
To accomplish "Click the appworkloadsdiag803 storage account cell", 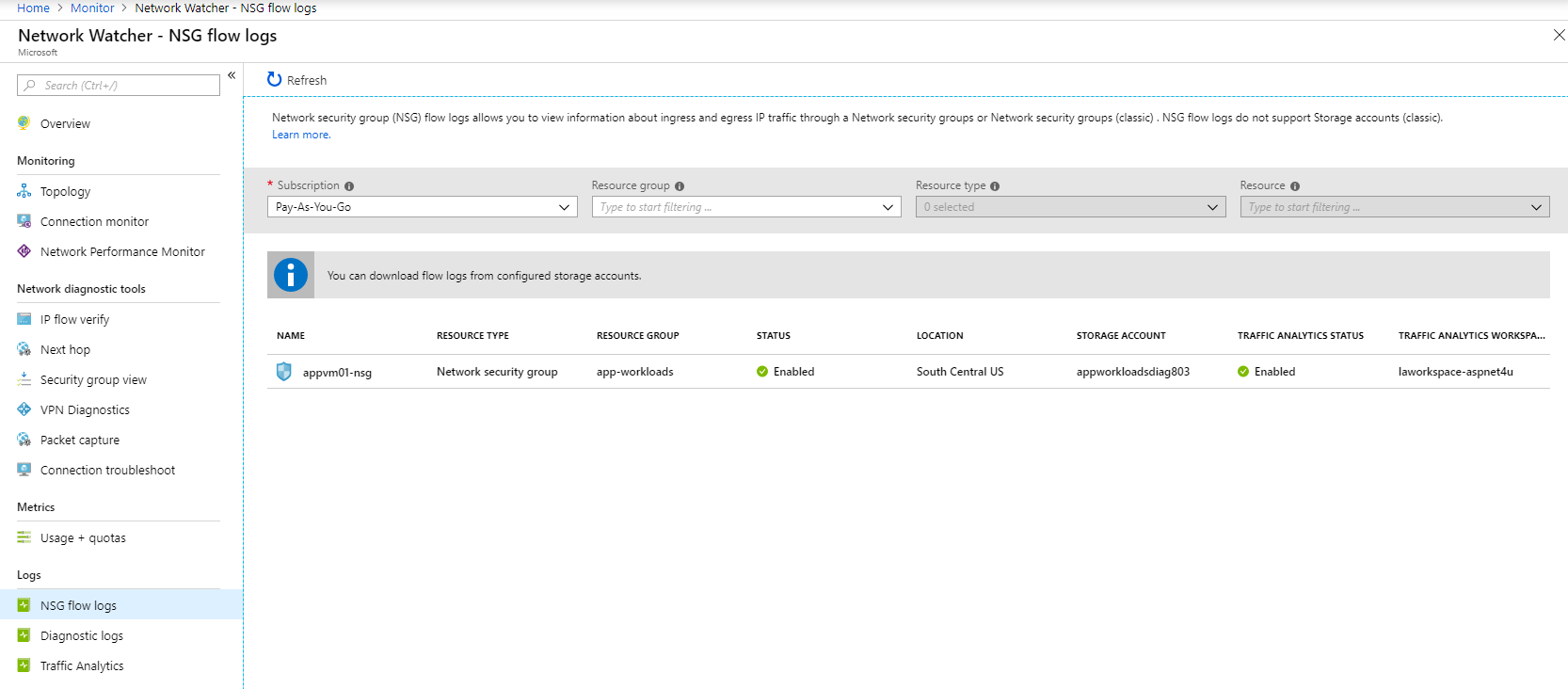I will 1133,372.
